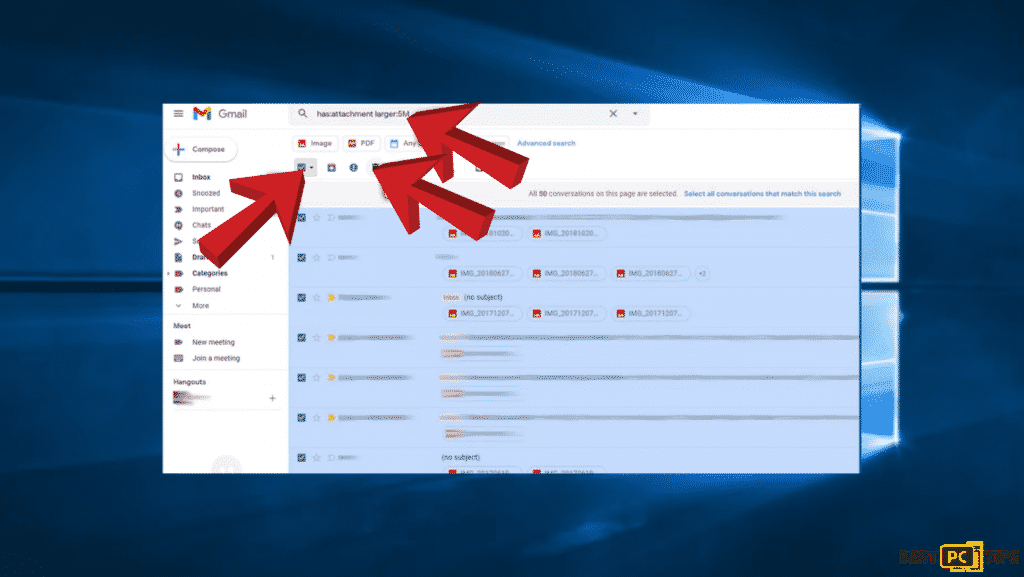Open the blurred Hangouts contact avatar
The image size is (1024, 577).
click(182, 397)
